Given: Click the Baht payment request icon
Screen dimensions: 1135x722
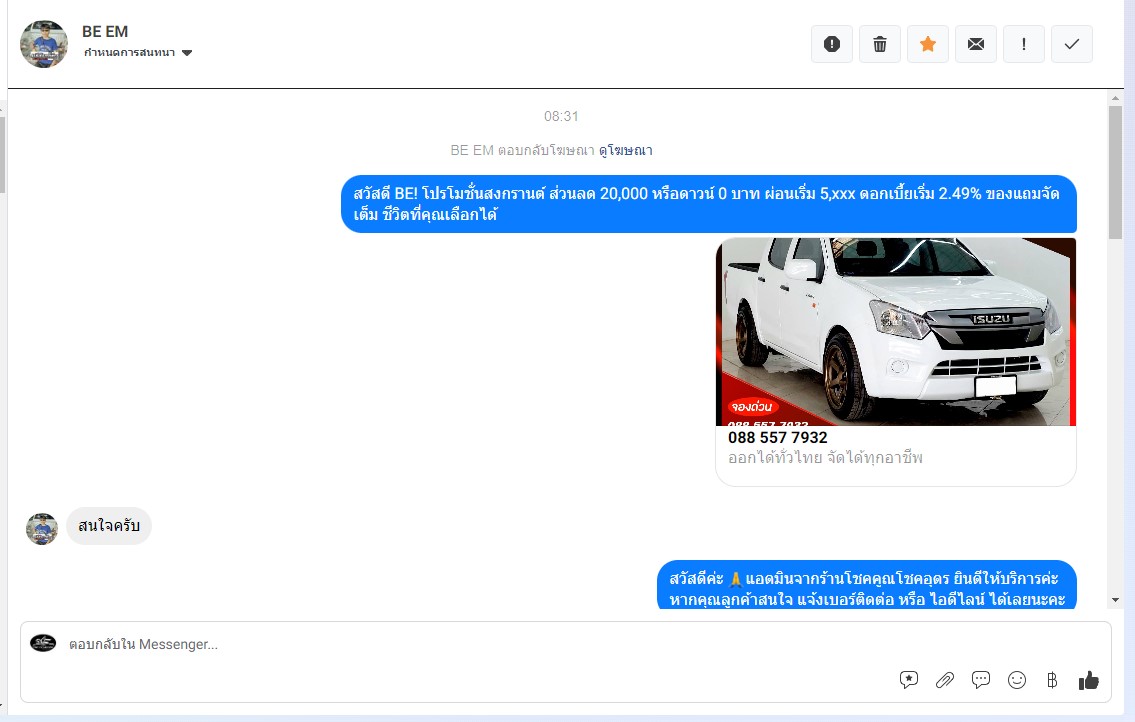Looking at the screenshot, I should point(1052,680).
